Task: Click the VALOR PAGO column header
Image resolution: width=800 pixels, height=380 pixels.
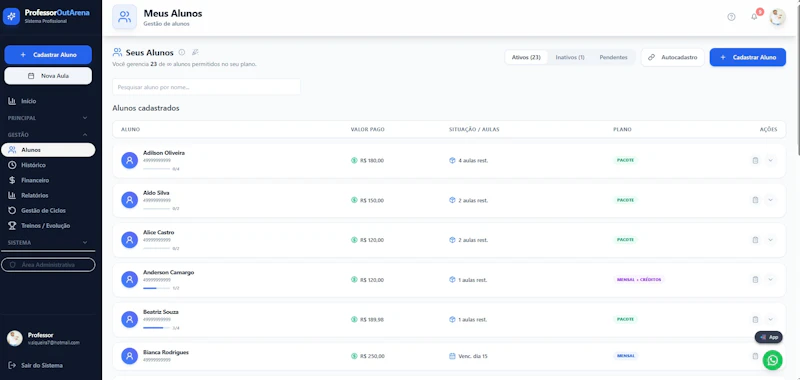Action: click(x=367, y=130)
